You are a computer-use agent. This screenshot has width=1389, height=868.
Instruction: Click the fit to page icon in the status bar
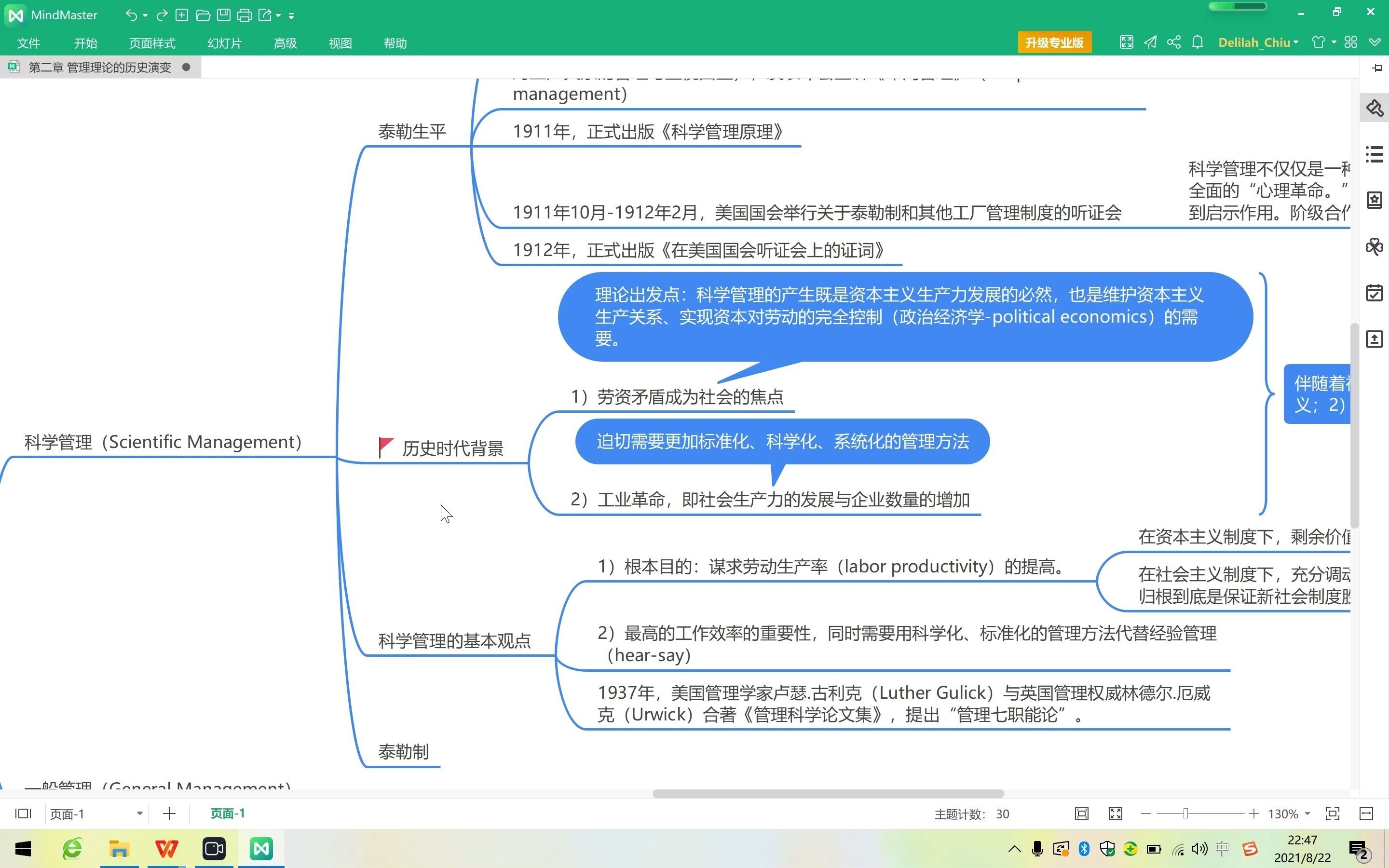(1081, 814)
